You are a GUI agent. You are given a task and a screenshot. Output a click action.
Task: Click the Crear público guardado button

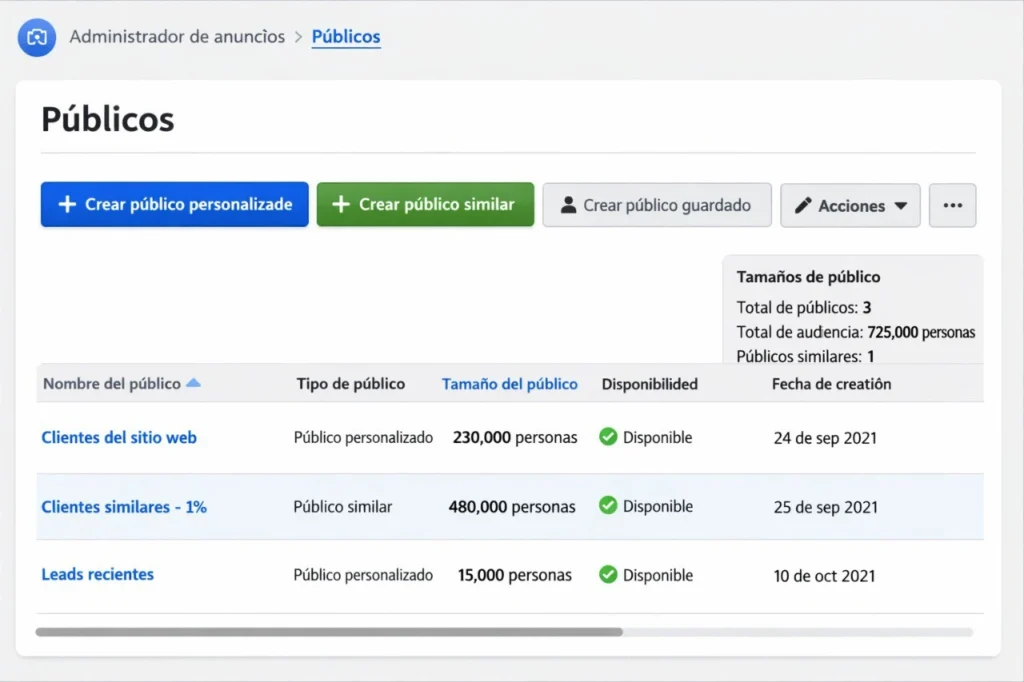(x=657, y=205)
